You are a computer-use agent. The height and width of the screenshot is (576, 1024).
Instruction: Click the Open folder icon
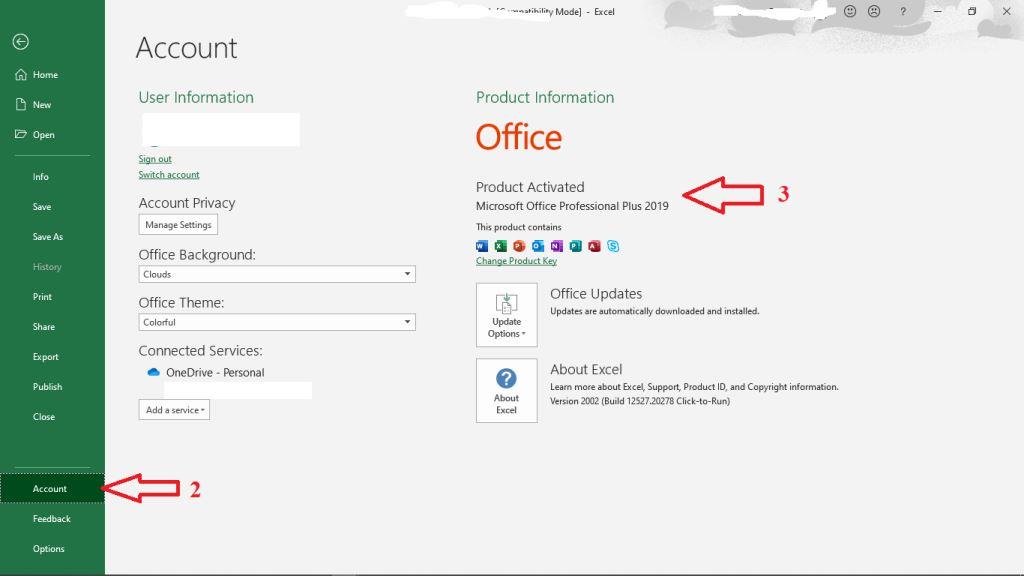tap(21, 134)
